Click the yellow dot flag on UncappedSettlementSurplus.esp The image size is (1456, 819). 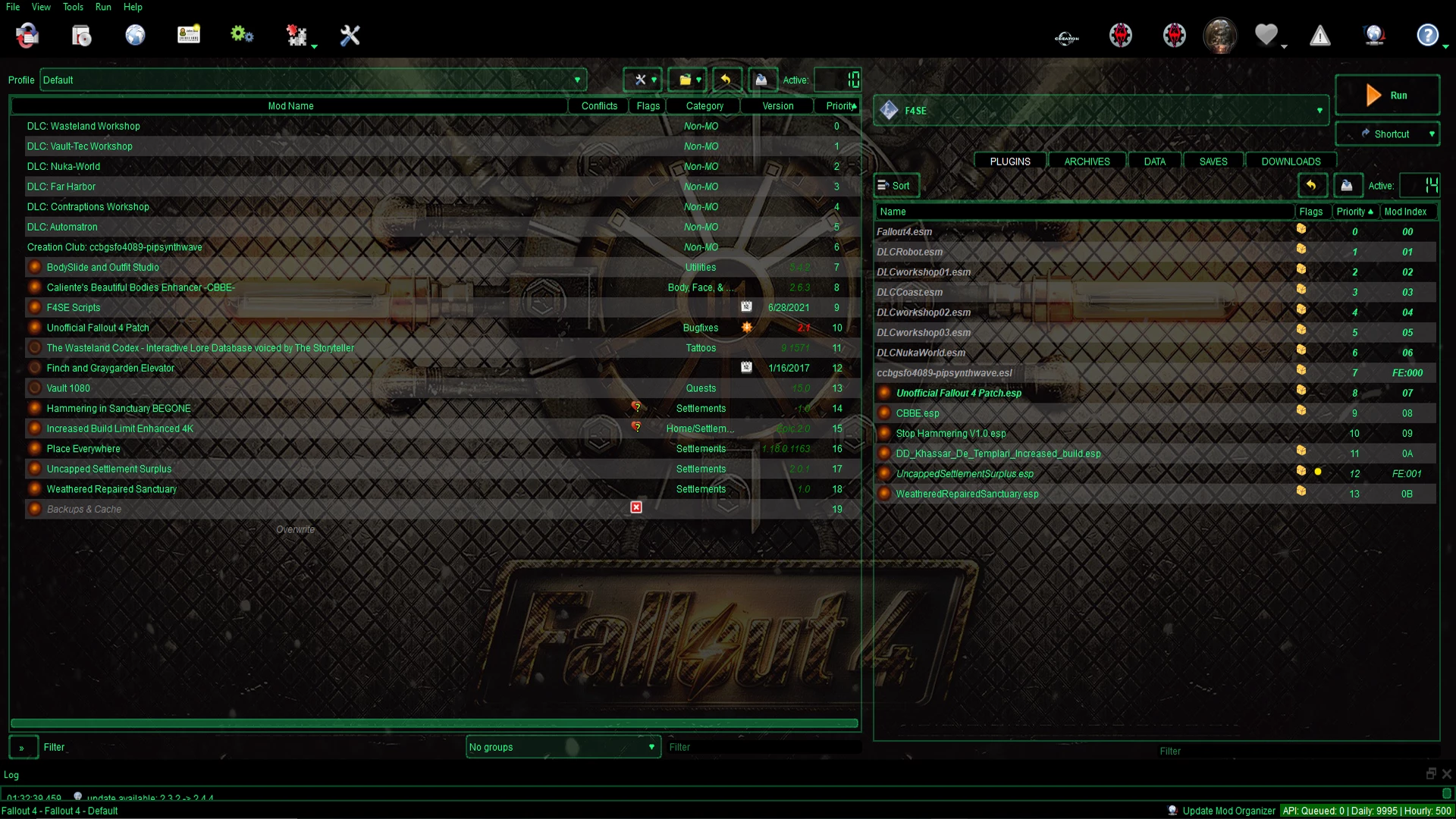click(x=1318, y=472)
